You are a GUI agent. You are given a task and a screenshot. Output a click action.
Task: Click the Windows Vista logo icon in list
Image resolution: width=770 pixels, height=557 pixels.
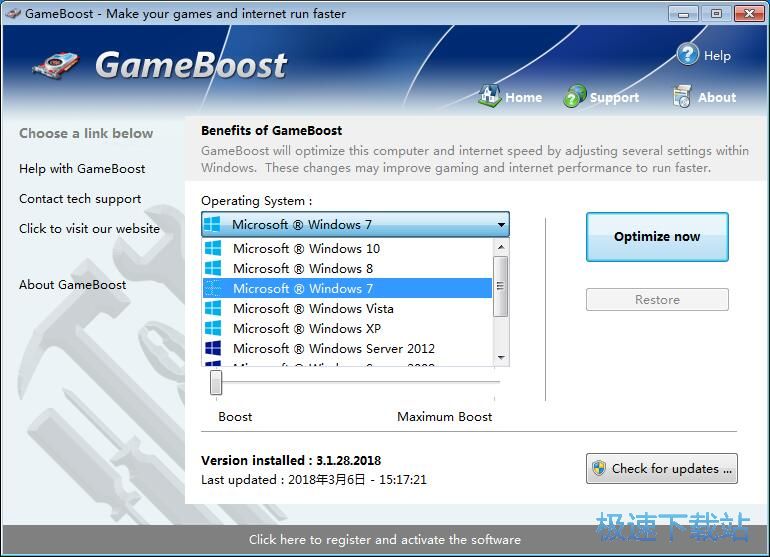[x=213, y=308]
